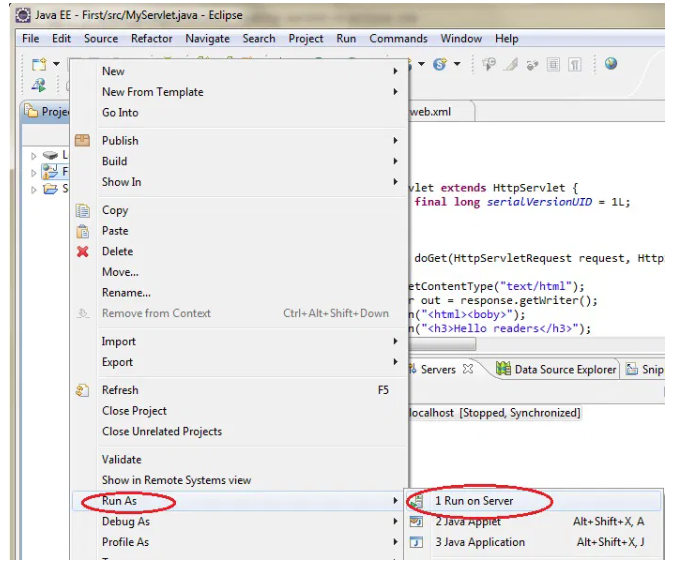Switch to the web.xml editor tab
The height and width of the screenshot is (574, 684).
(430, 112)
